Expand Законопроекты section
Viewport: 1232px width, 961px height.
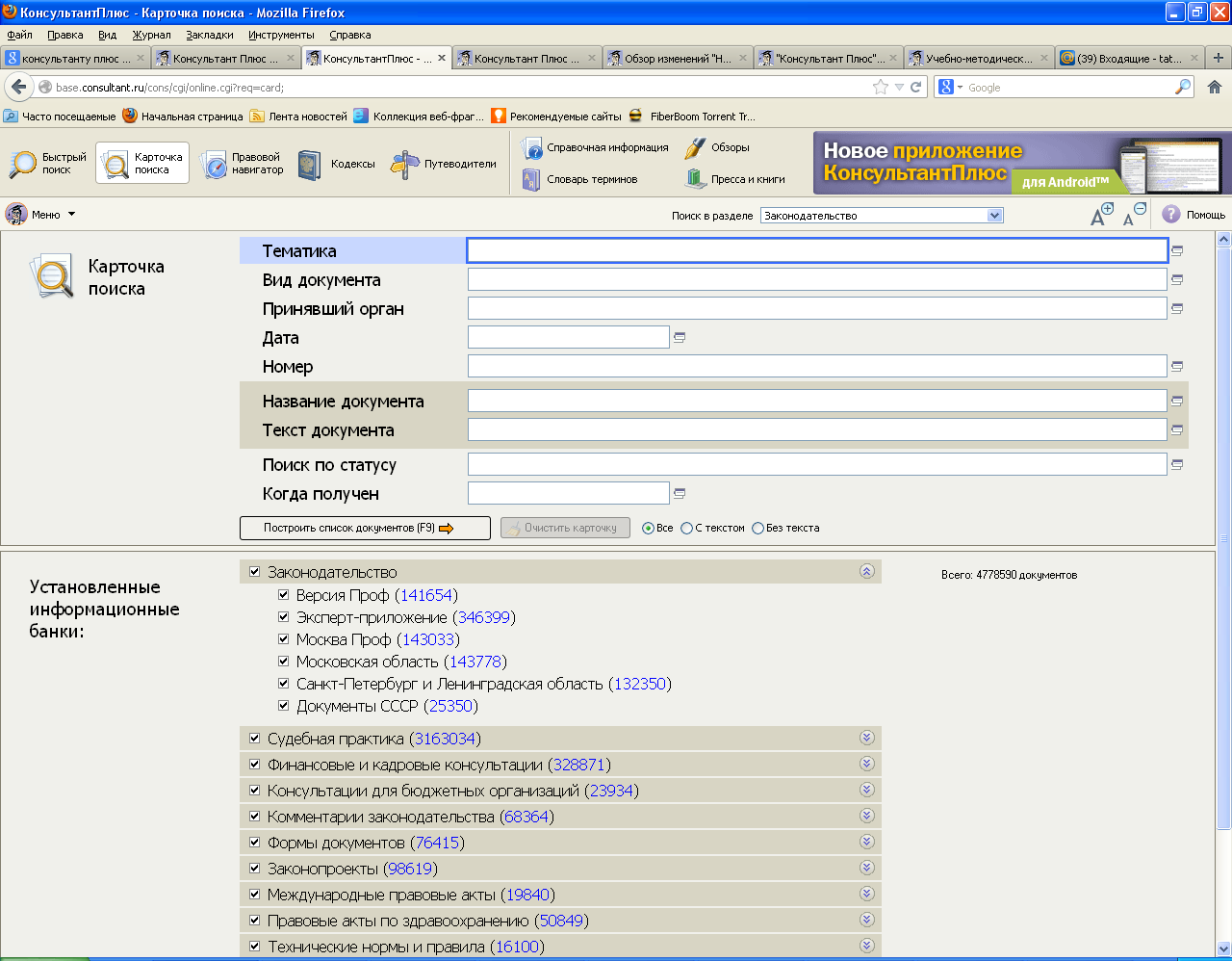point(867,868)
